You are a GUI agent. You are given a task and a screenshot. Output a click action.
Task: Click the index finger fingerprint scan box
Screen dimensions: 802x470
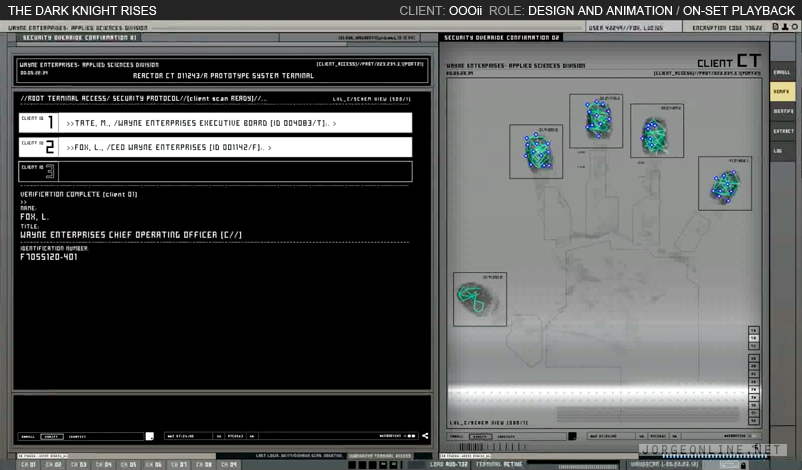pos(536,151)
